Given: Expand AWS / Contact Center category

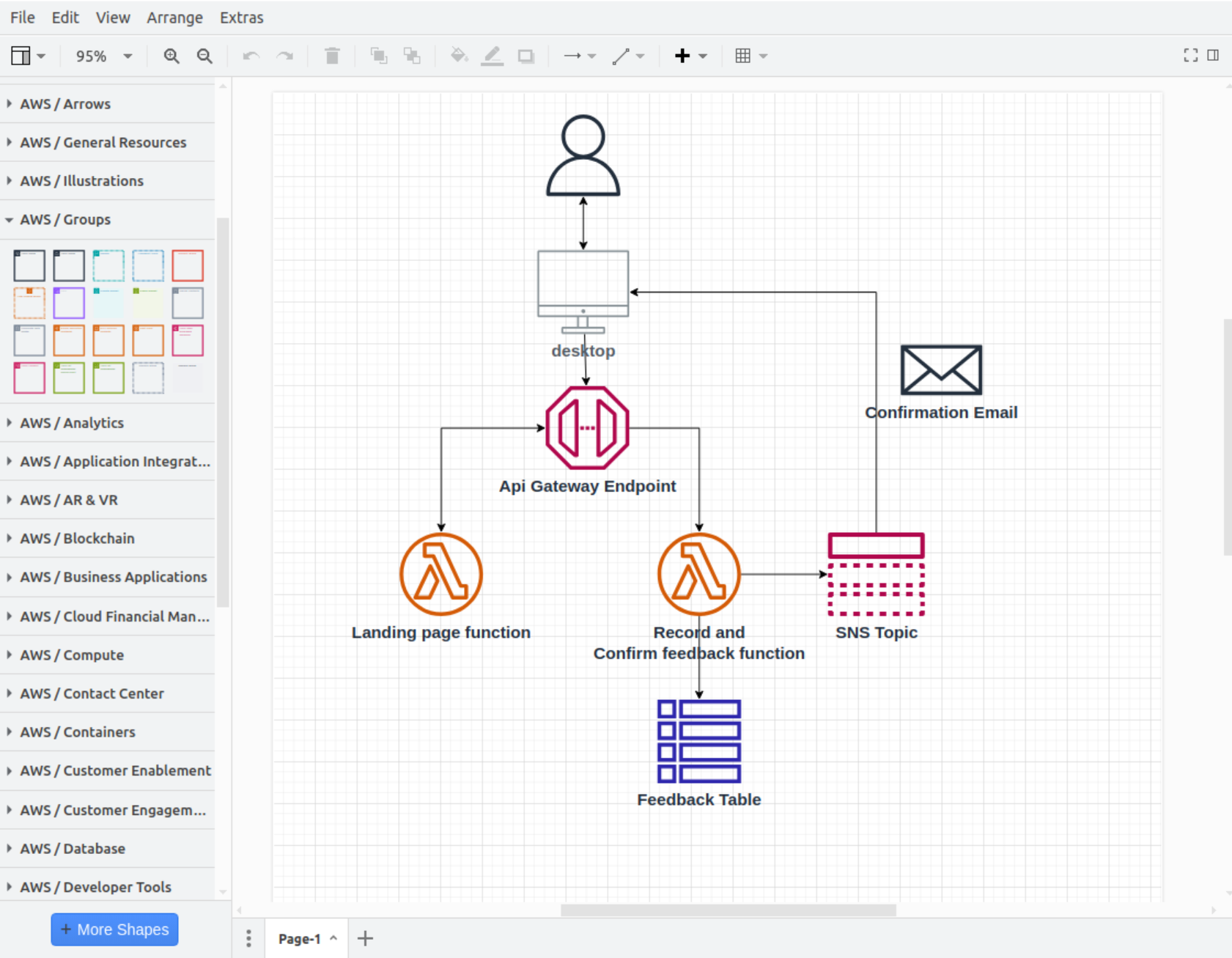Looking at the screenshot, I should pos(107,693).
